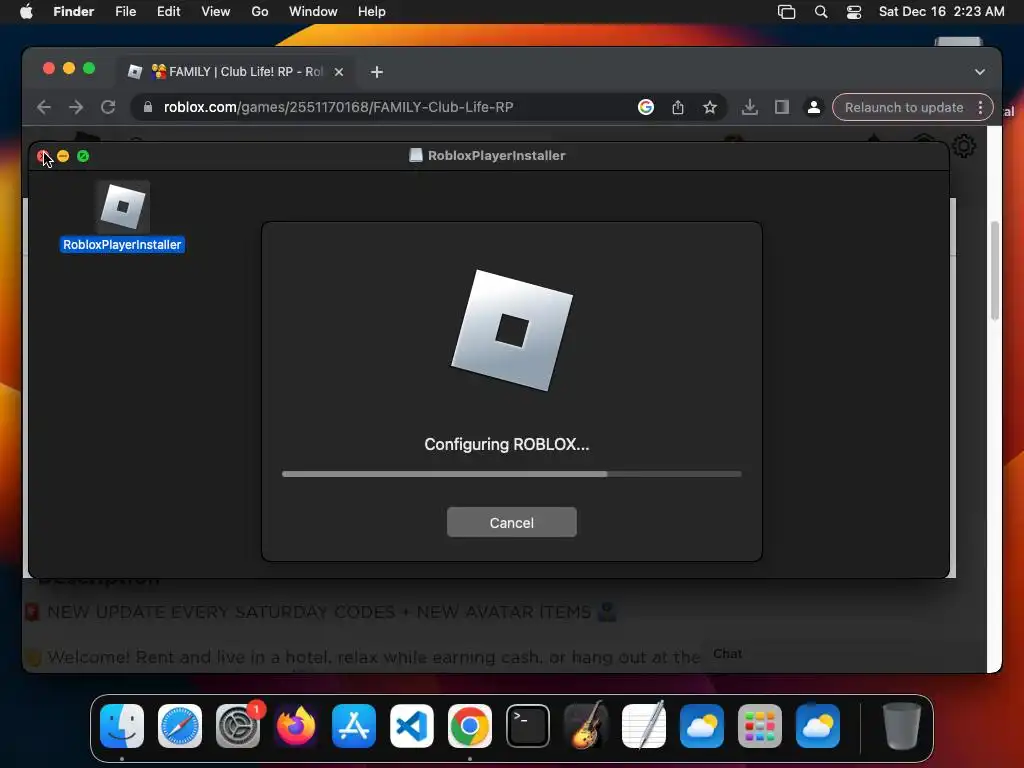
Task: Reload the Roblox page
Action: 108,107
